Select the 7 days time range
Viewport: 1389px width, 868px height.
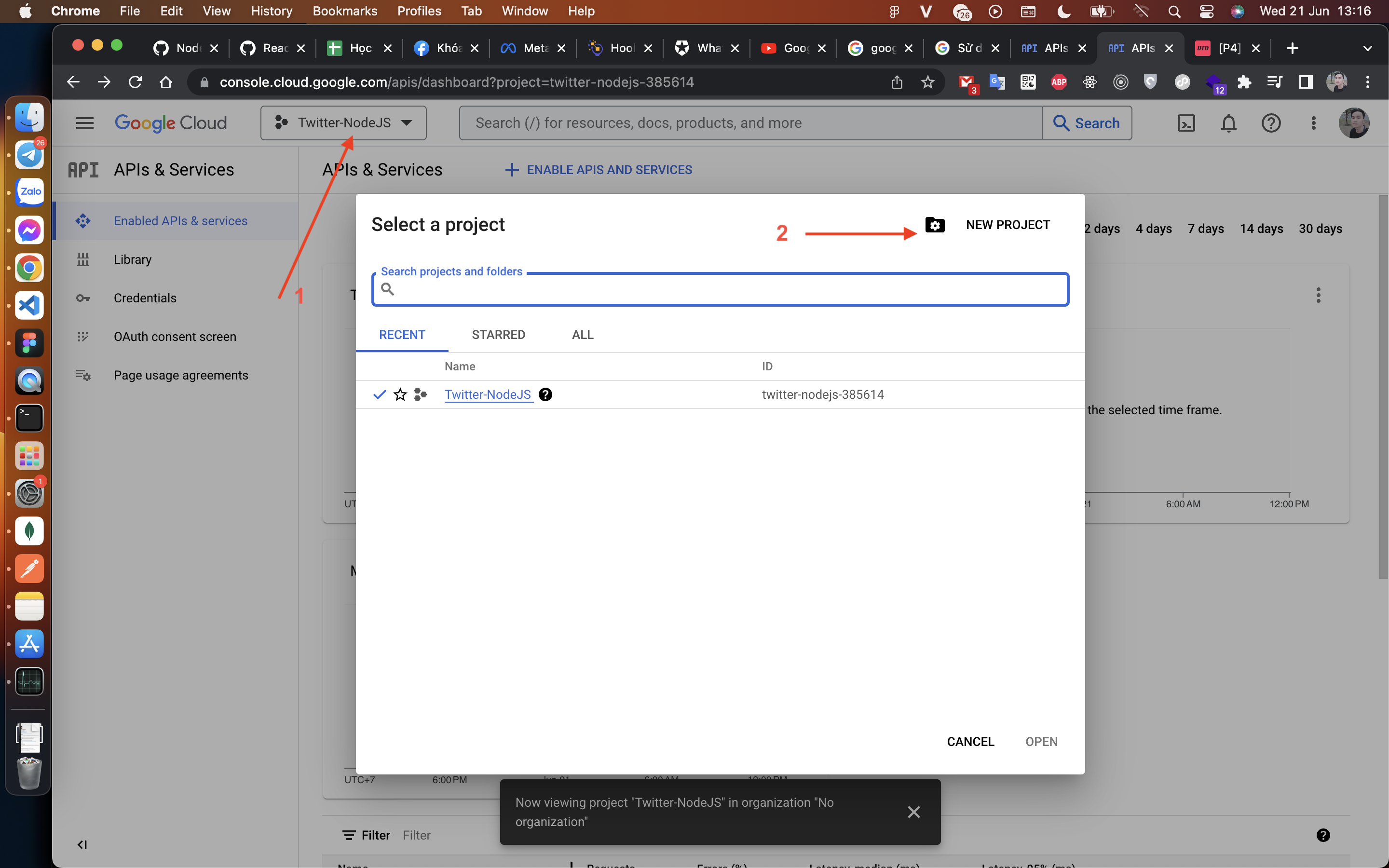click(1206, 229)
